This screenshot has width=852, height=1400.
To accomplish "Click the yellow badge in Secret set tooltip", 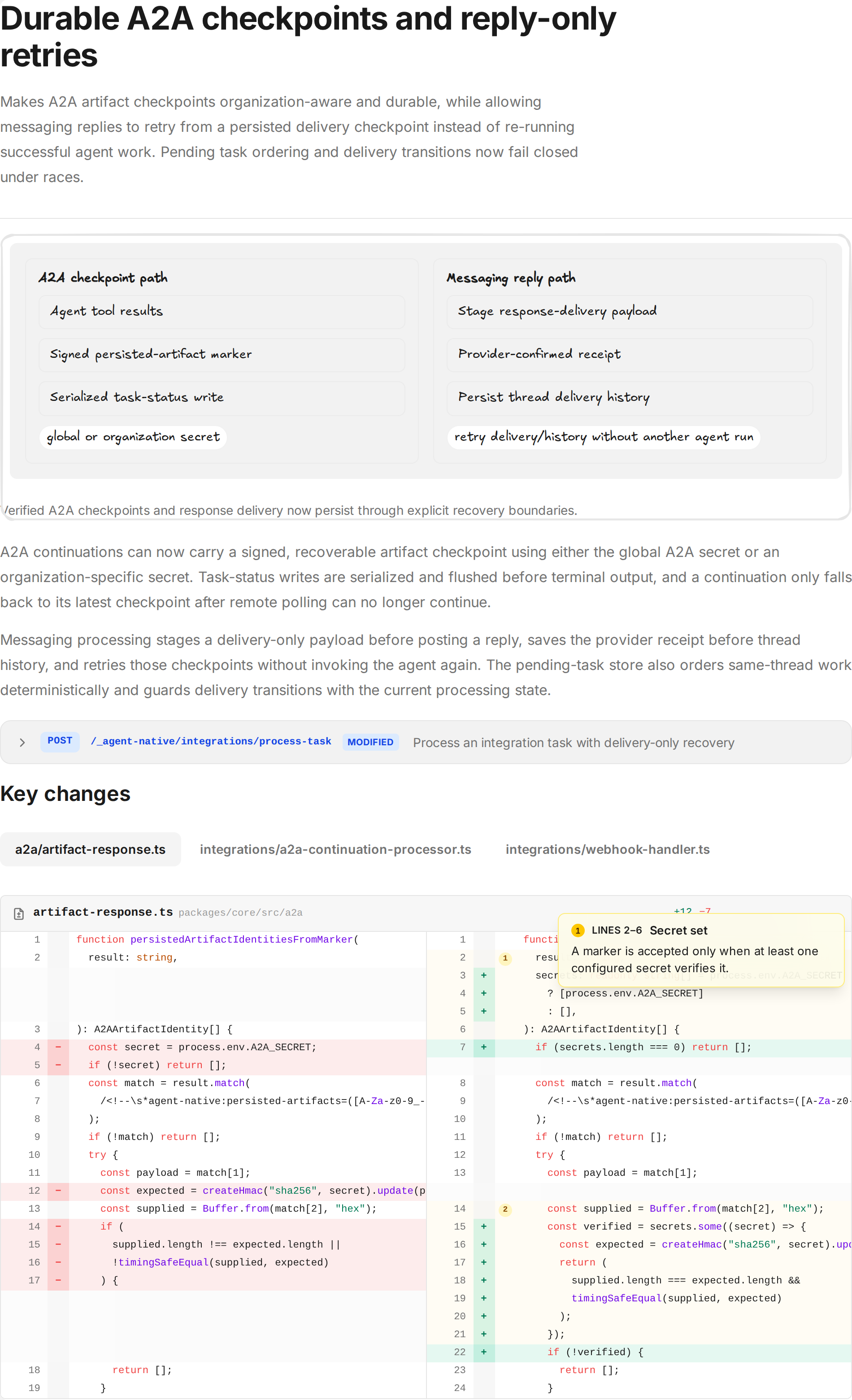I will pos(578,930).
